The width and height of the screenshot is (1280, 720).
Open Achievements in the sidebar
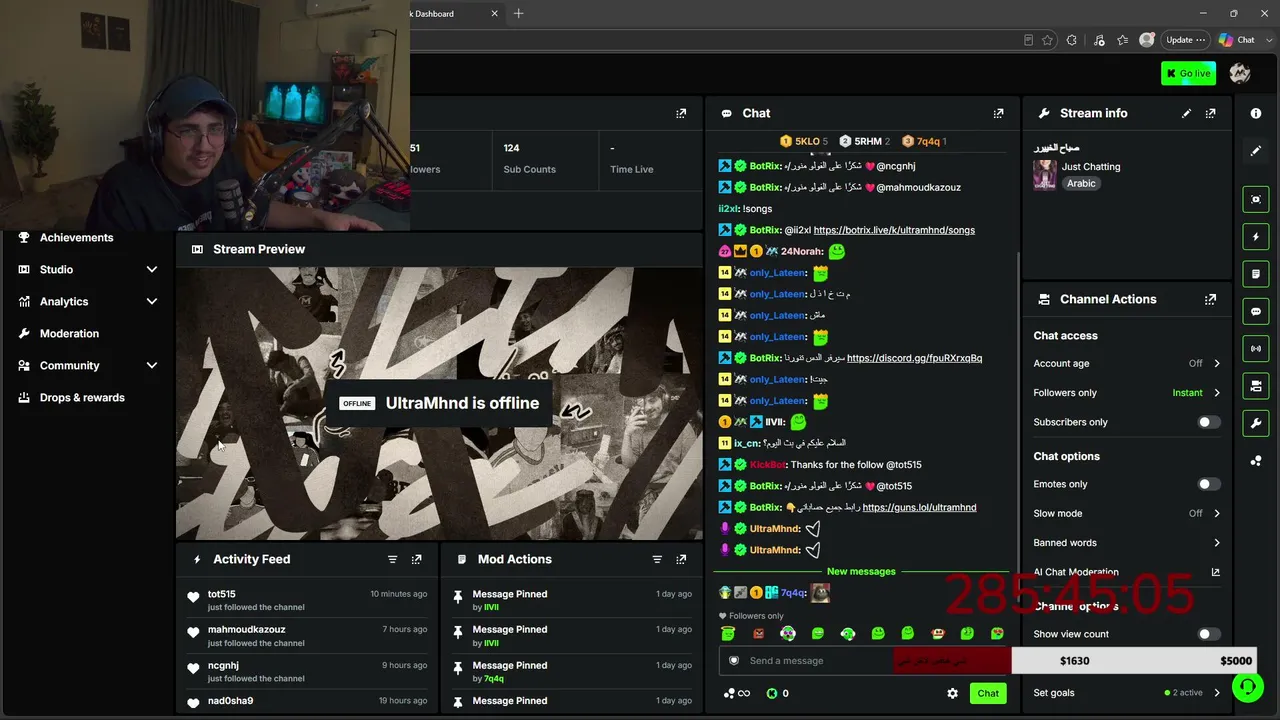[77, 238]
